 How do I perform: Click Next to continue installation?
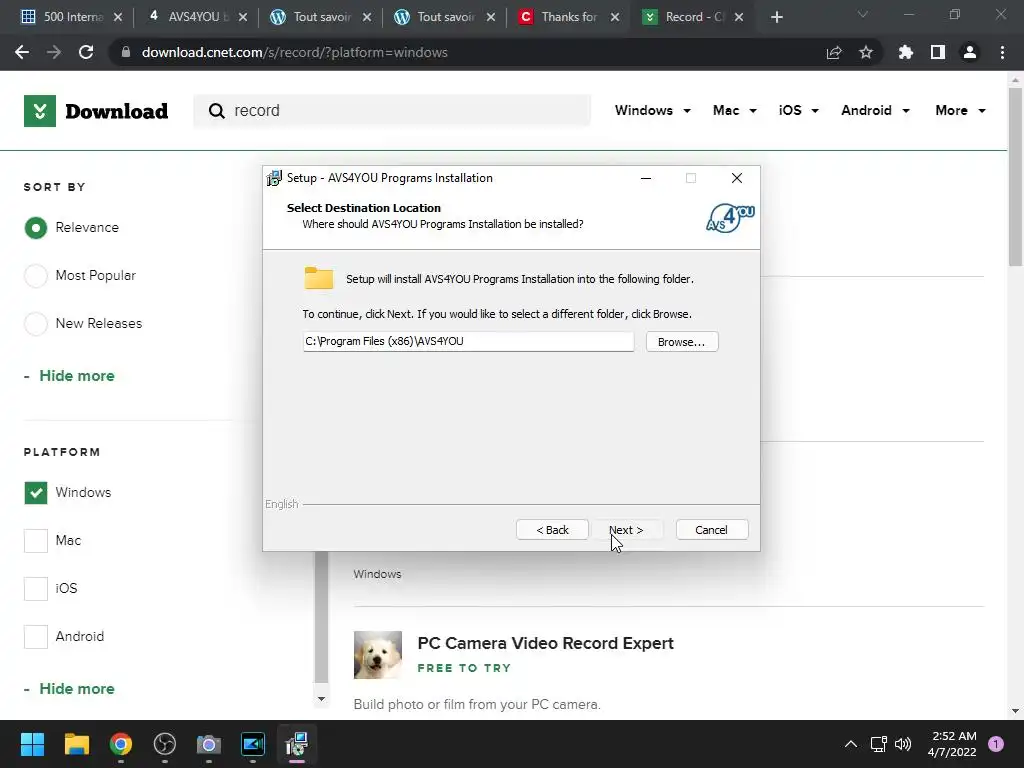coord(626,530)
